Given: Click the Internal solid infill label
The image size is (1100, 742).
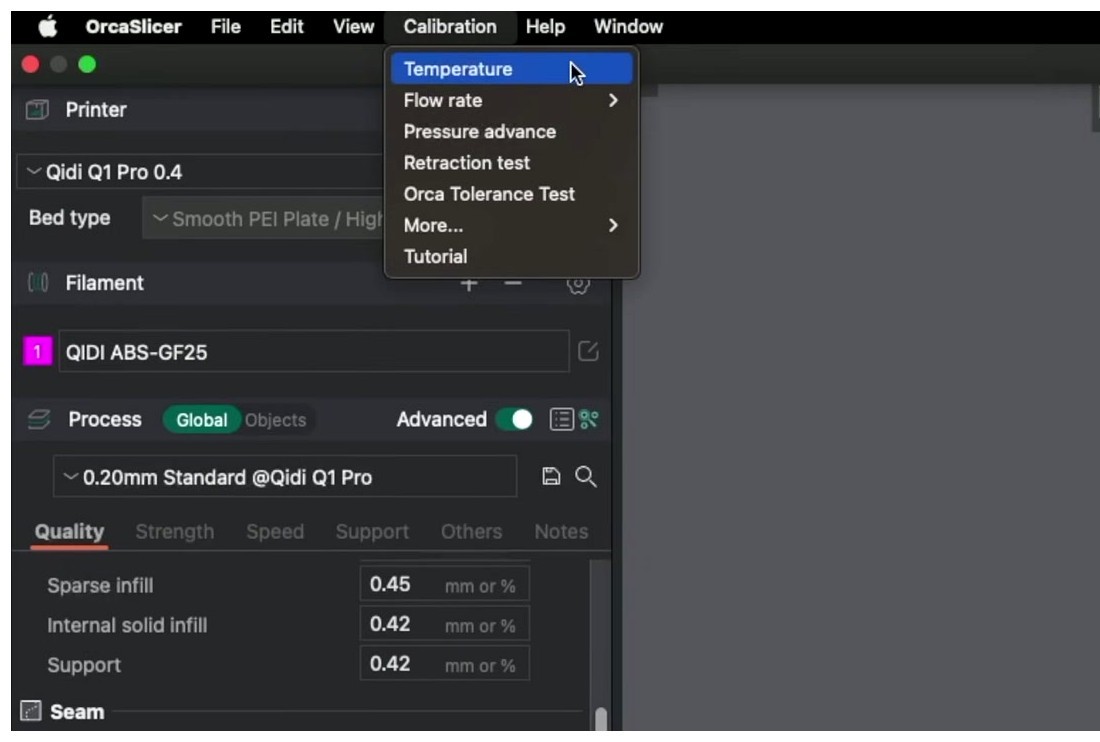Looking at the screenshot, I should 127,625.
